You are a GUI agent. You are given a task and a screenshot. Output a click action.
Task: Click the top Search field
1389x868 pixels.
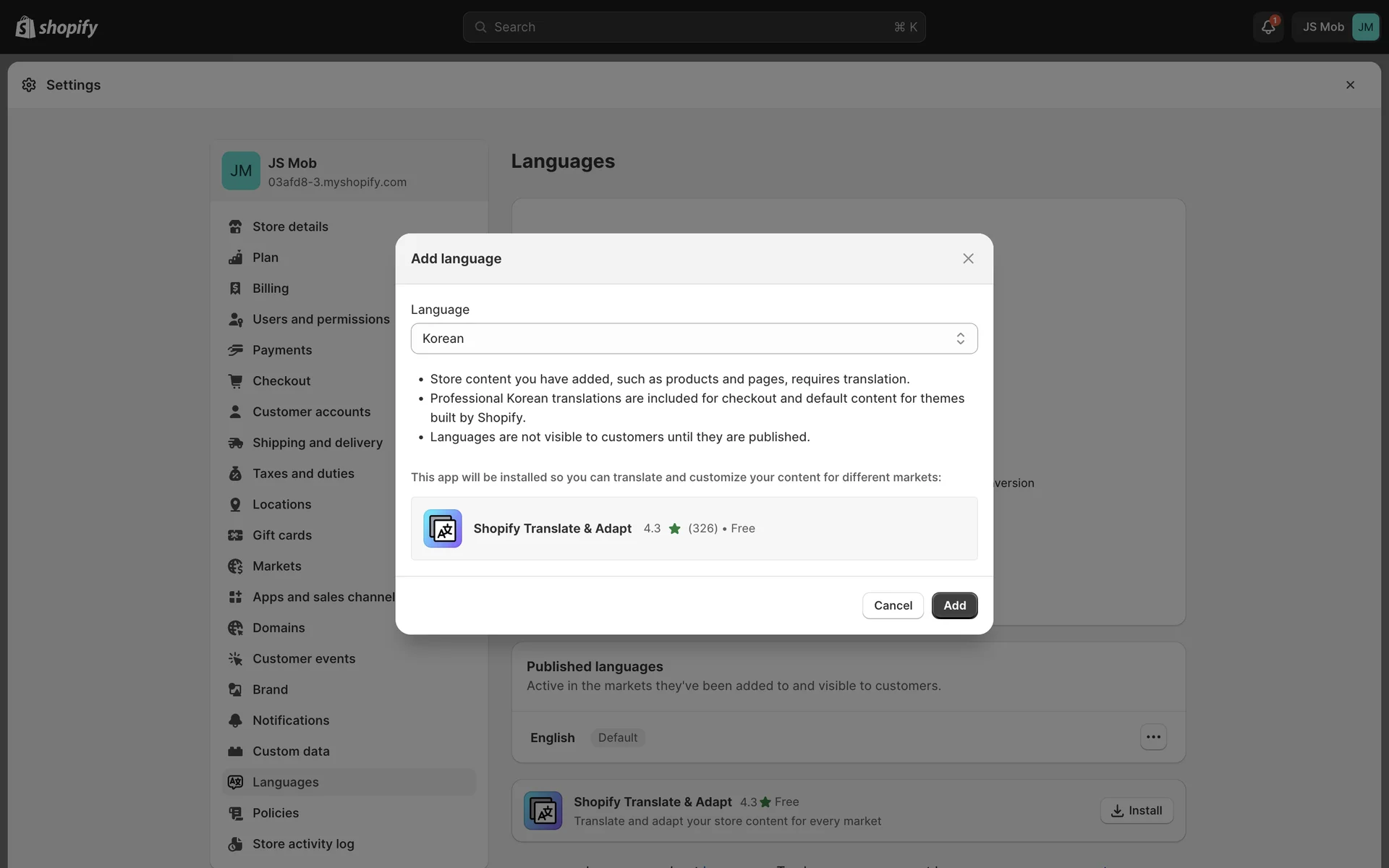click(x=693, y=27)
